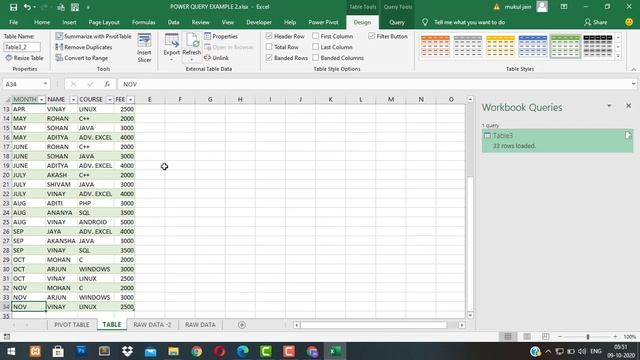Close the Workbook Queries pane
This screenshot has height=360, width=640.
(x=629, y=106)
